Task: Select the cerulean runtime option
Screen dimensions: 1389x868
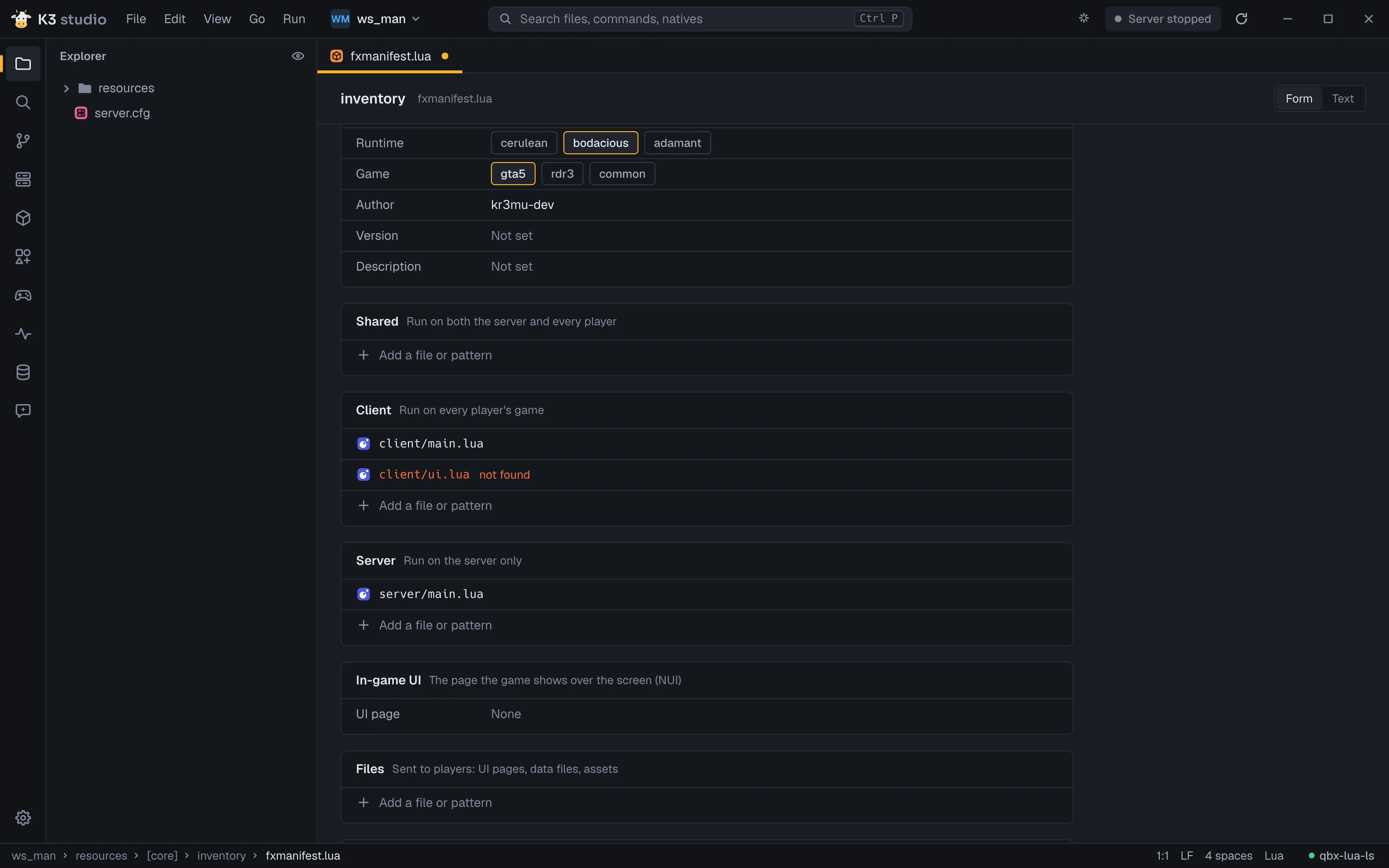Action: (x=523, y=143)
